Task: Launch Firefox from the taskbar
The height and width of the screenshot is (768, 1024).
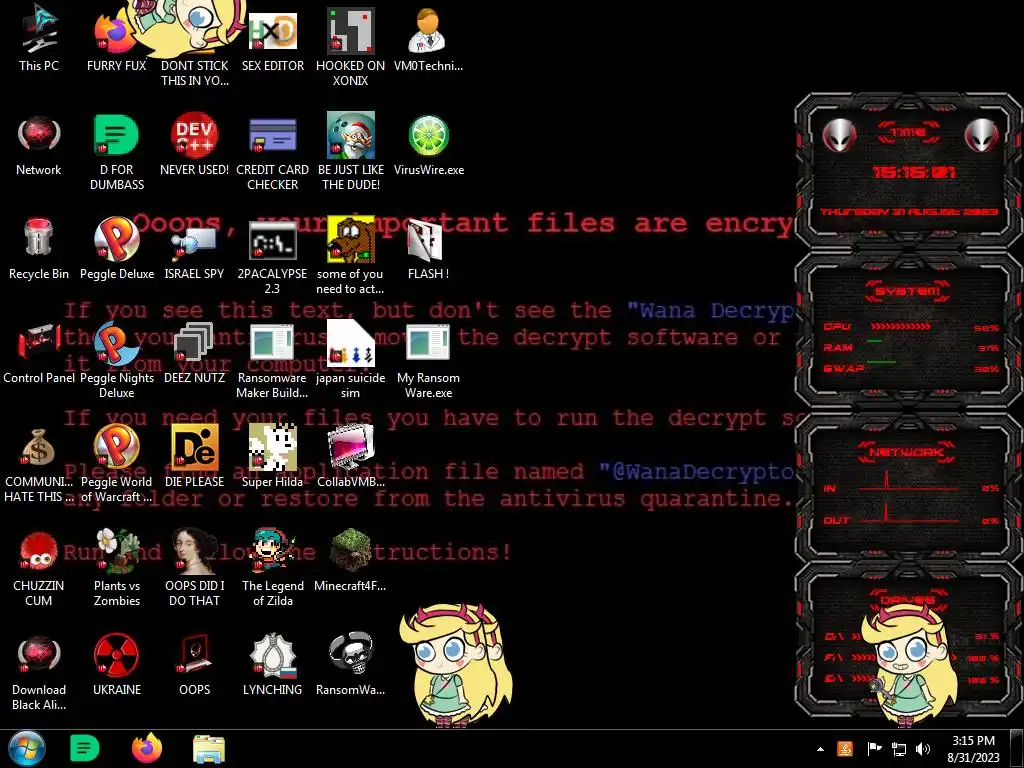Action: coord(147,748)
